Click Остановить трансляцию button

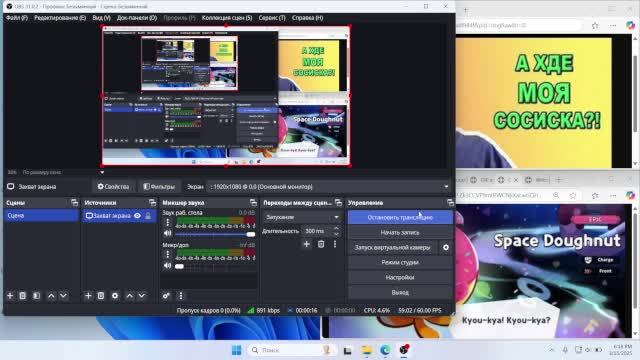pos(400,218)
